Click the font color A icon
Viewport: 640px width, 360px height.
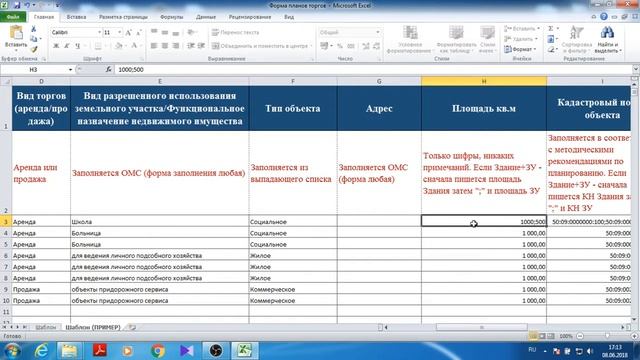tap(134, 46)
